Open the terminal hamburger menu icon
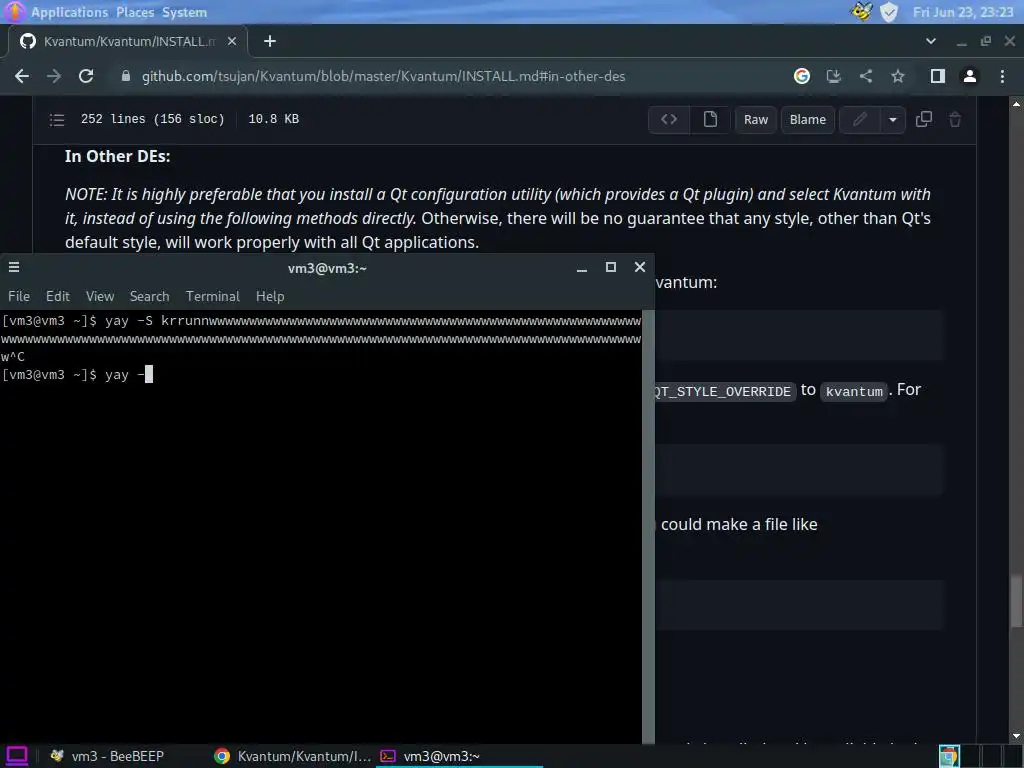 (x=14, y=267)
